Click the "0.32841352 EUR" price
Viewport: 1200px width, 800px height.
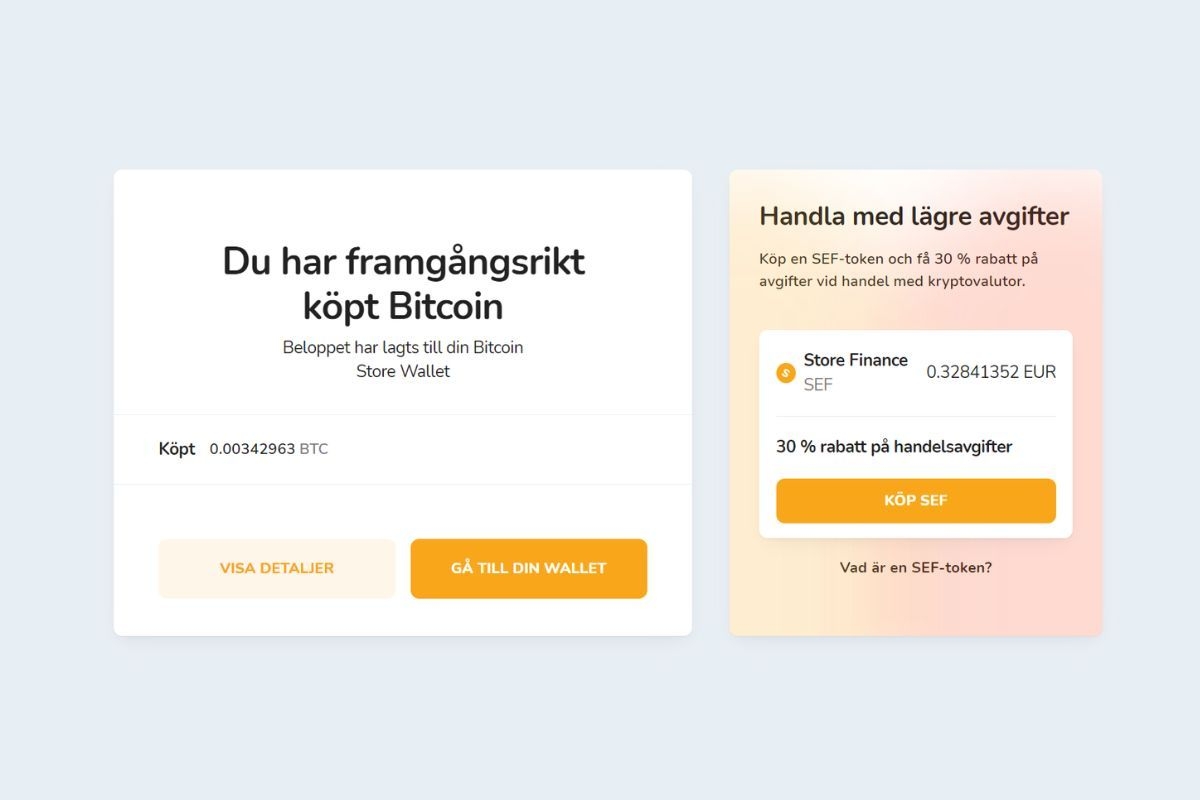(x=991, y=371)
